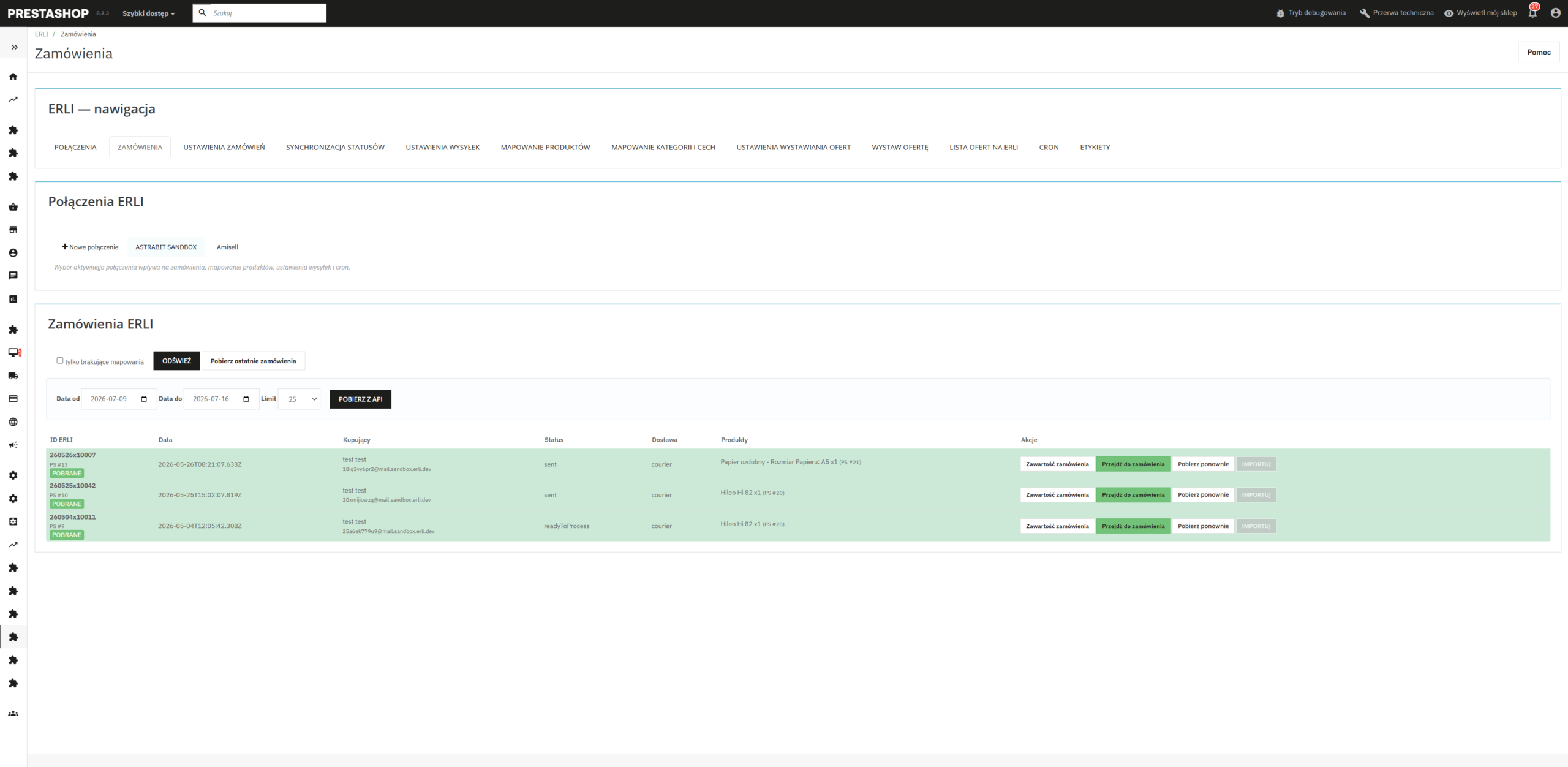
Task: Open the marketing megaphone icon in sidebar
Action: point(13,445)
